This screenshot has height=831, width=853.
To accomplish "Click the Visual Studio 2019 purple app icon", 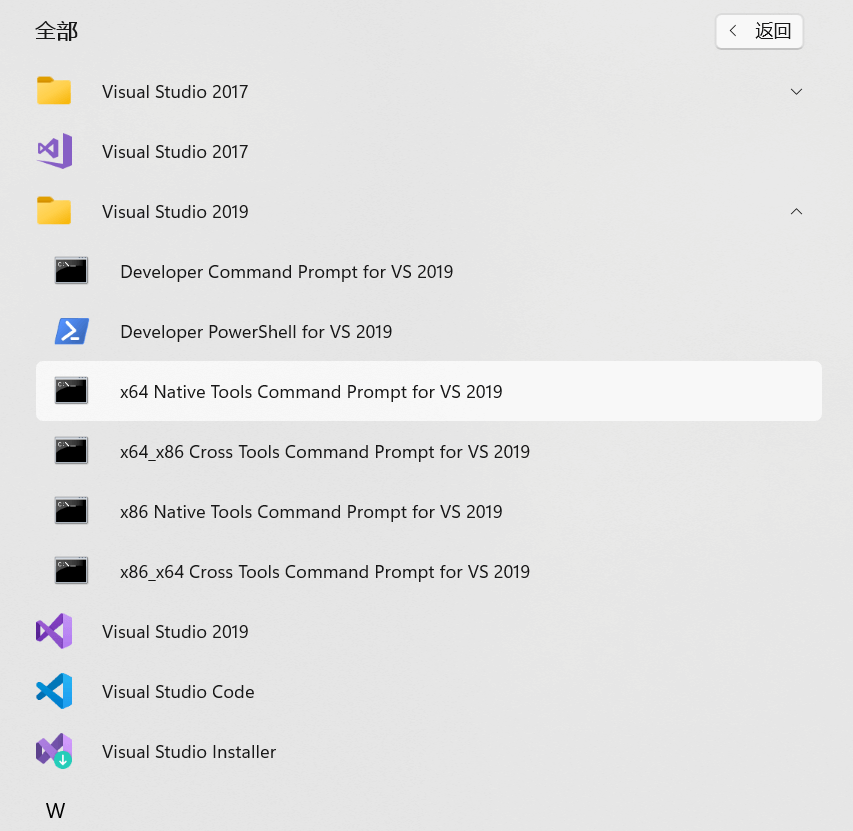I will tap(54, 631).
